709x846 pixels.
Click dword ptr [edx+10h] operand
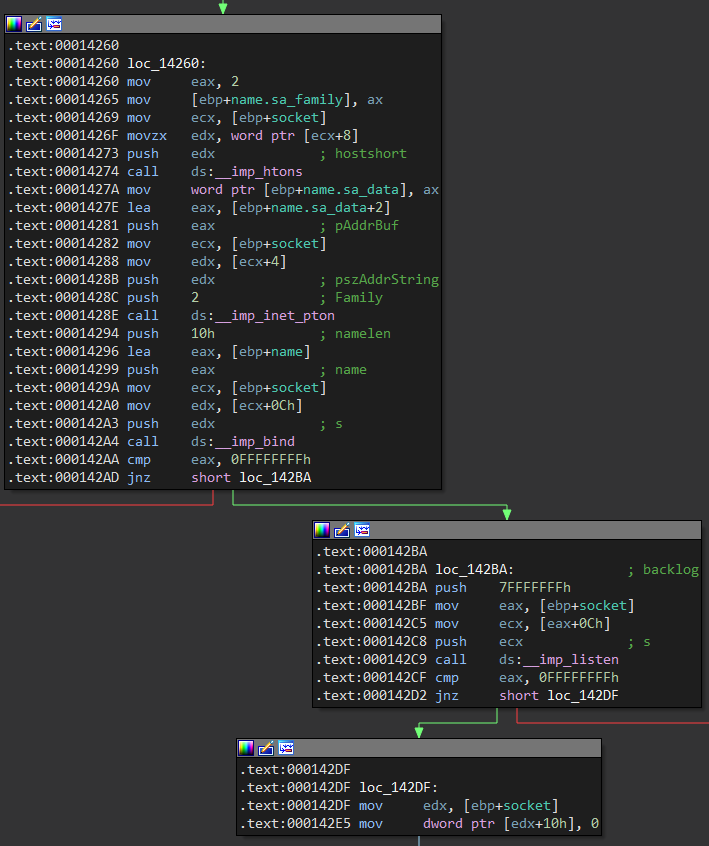[x=502, y=823]
